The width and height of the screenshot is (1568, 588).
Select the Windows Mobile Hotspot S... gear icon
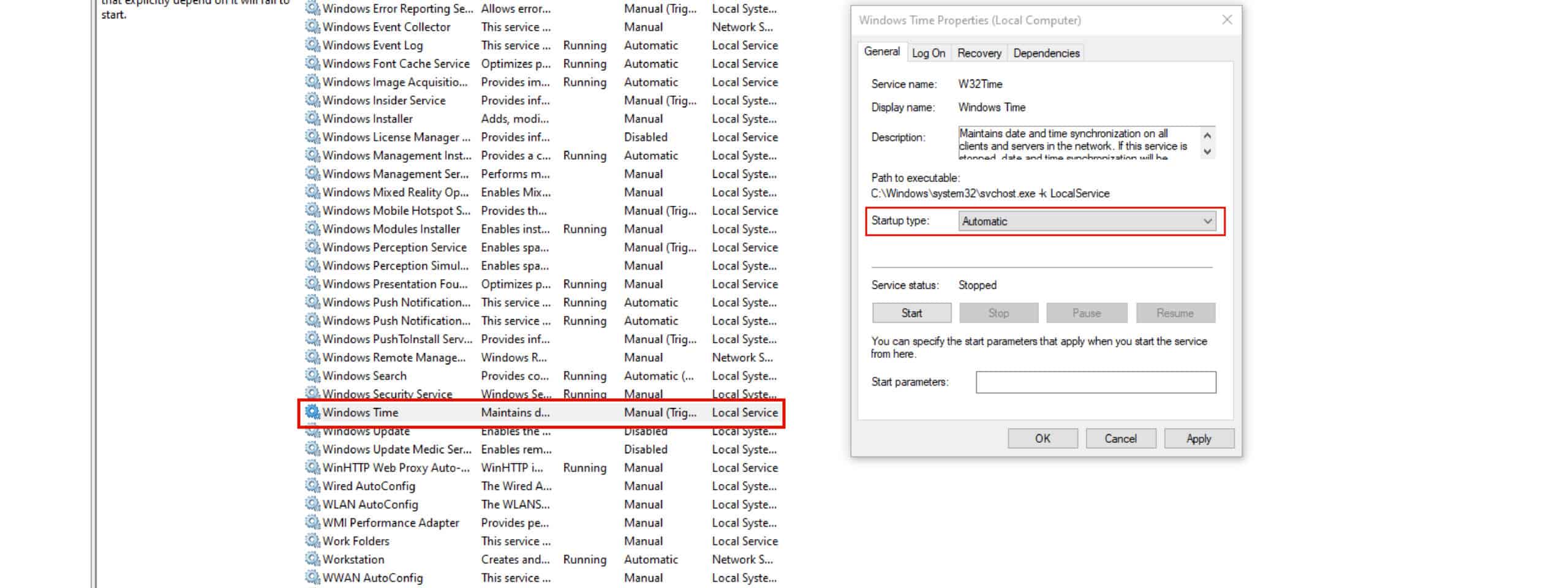313,210
